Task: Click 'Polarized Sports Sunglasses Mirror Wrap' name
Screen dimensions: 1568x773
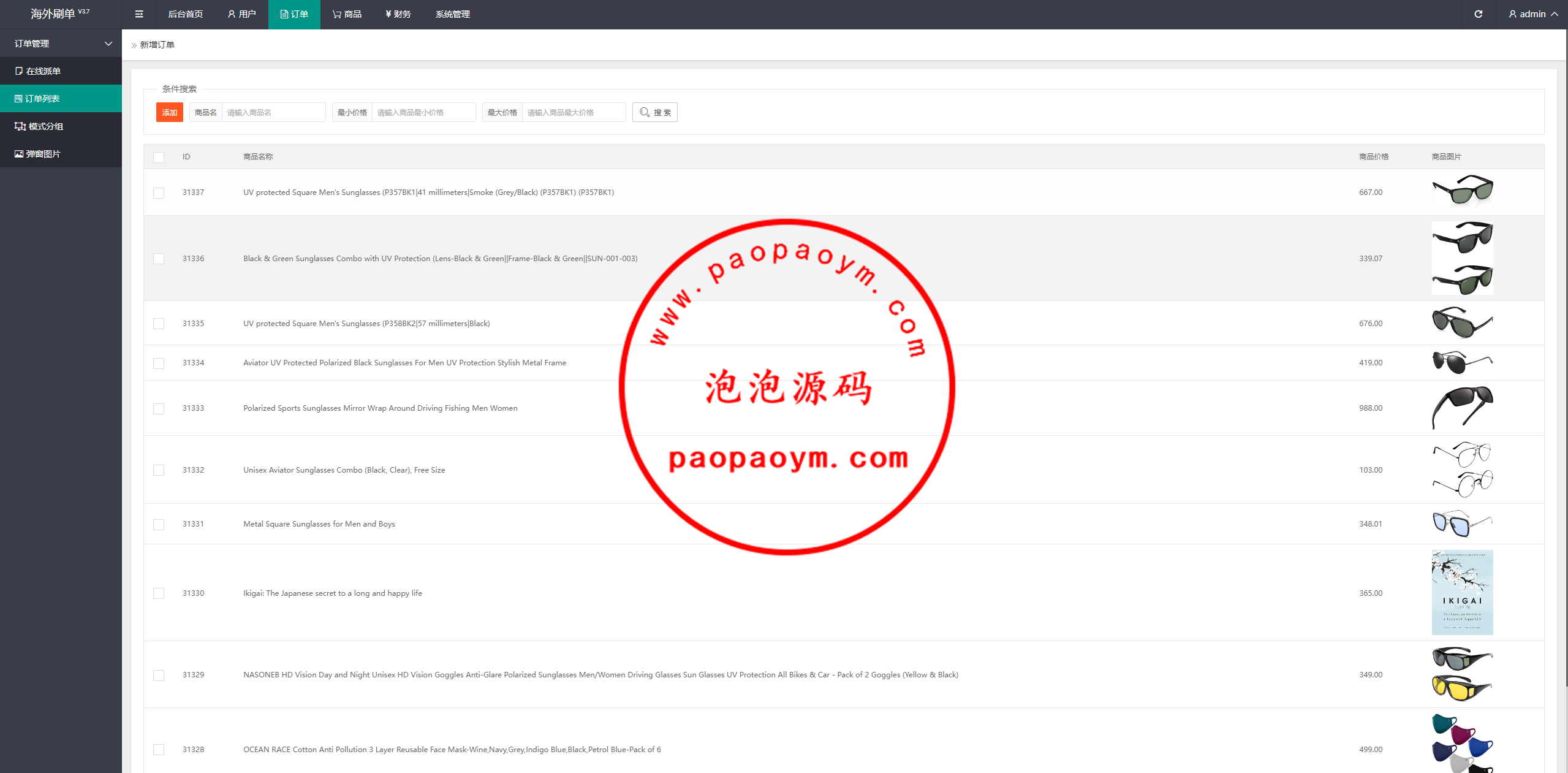Action: (381, 408)
